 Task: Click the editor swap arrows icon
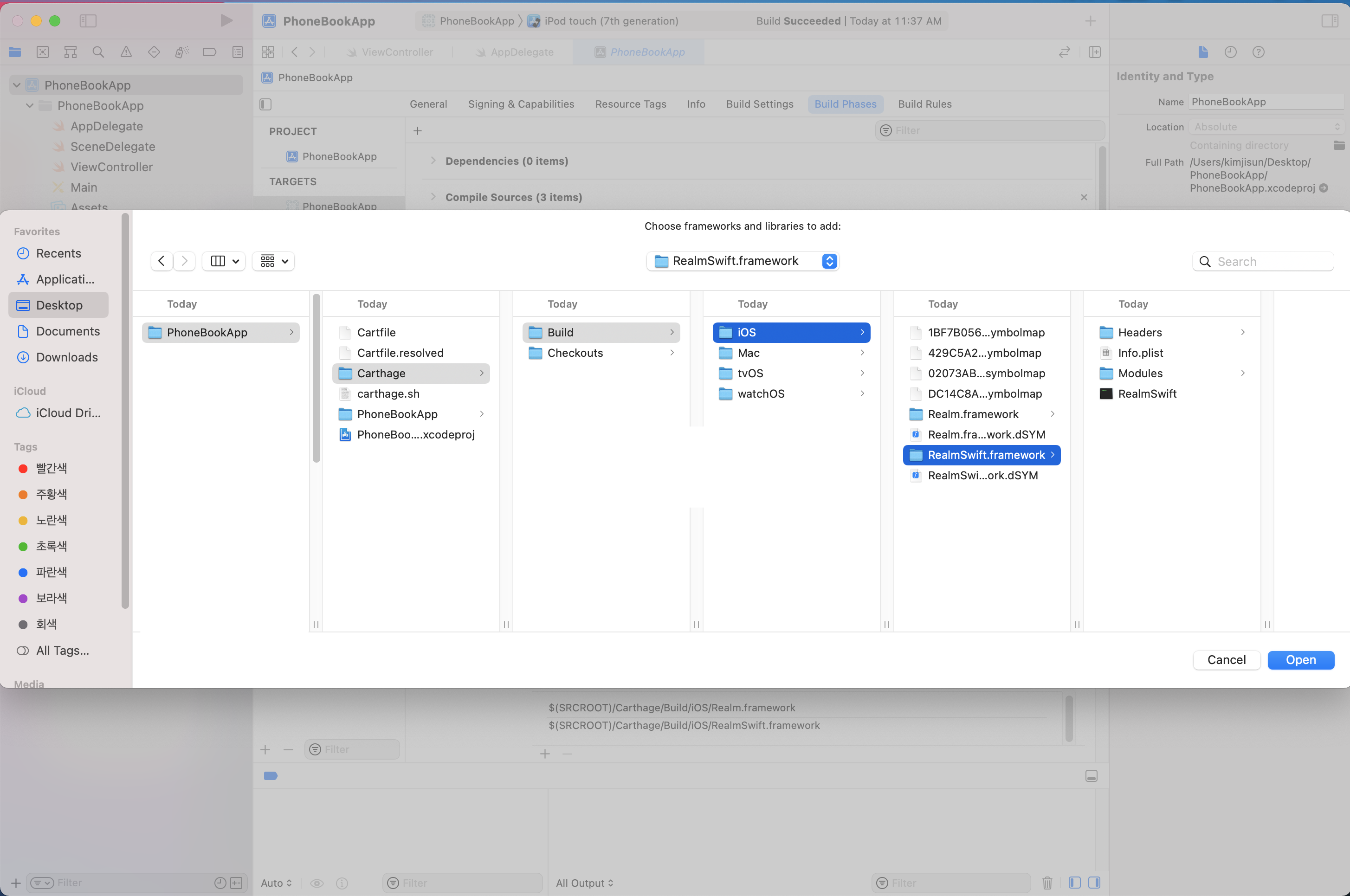point(1064,52)
